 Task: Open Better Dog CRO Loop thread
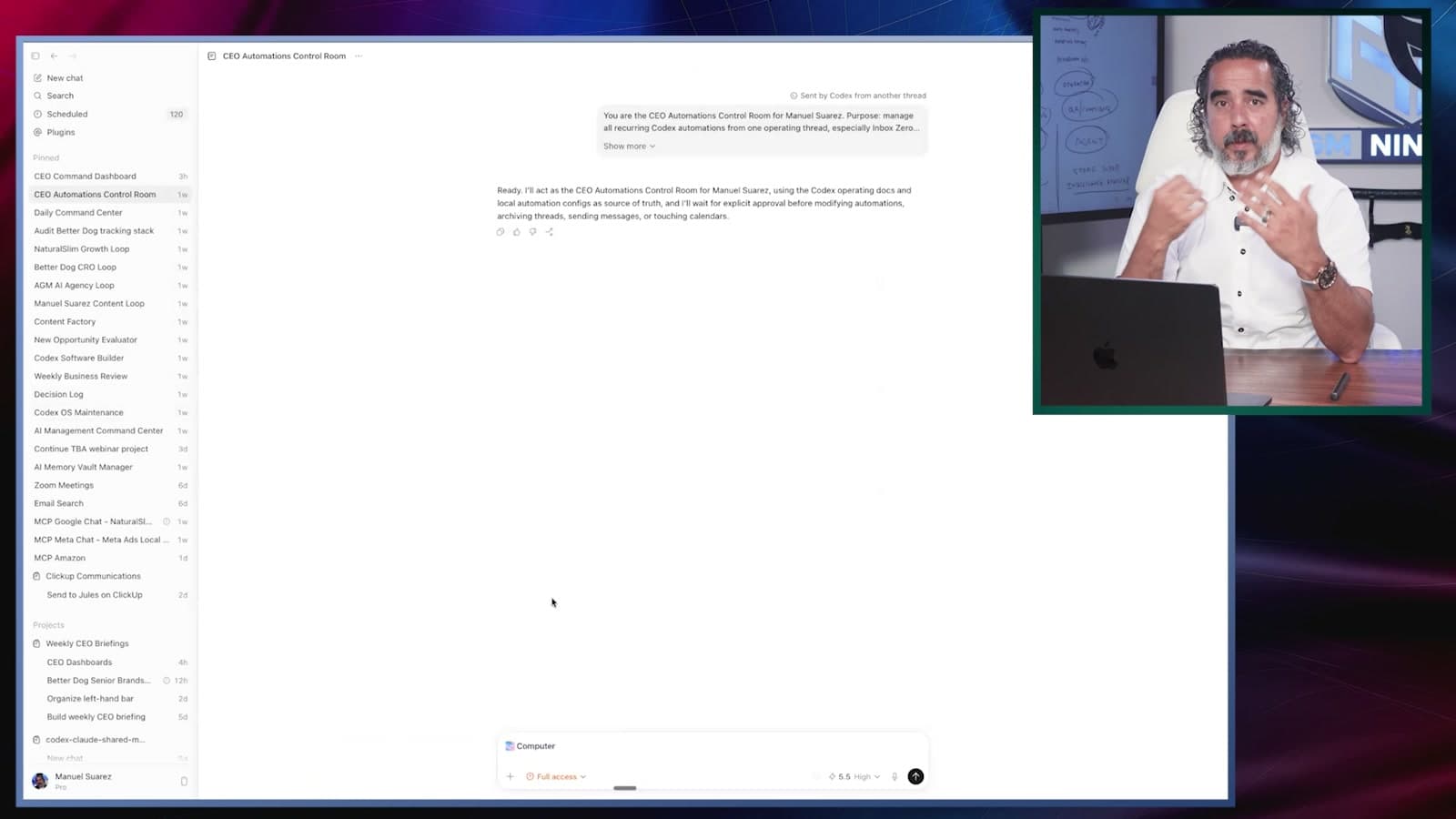pos(109,268)
